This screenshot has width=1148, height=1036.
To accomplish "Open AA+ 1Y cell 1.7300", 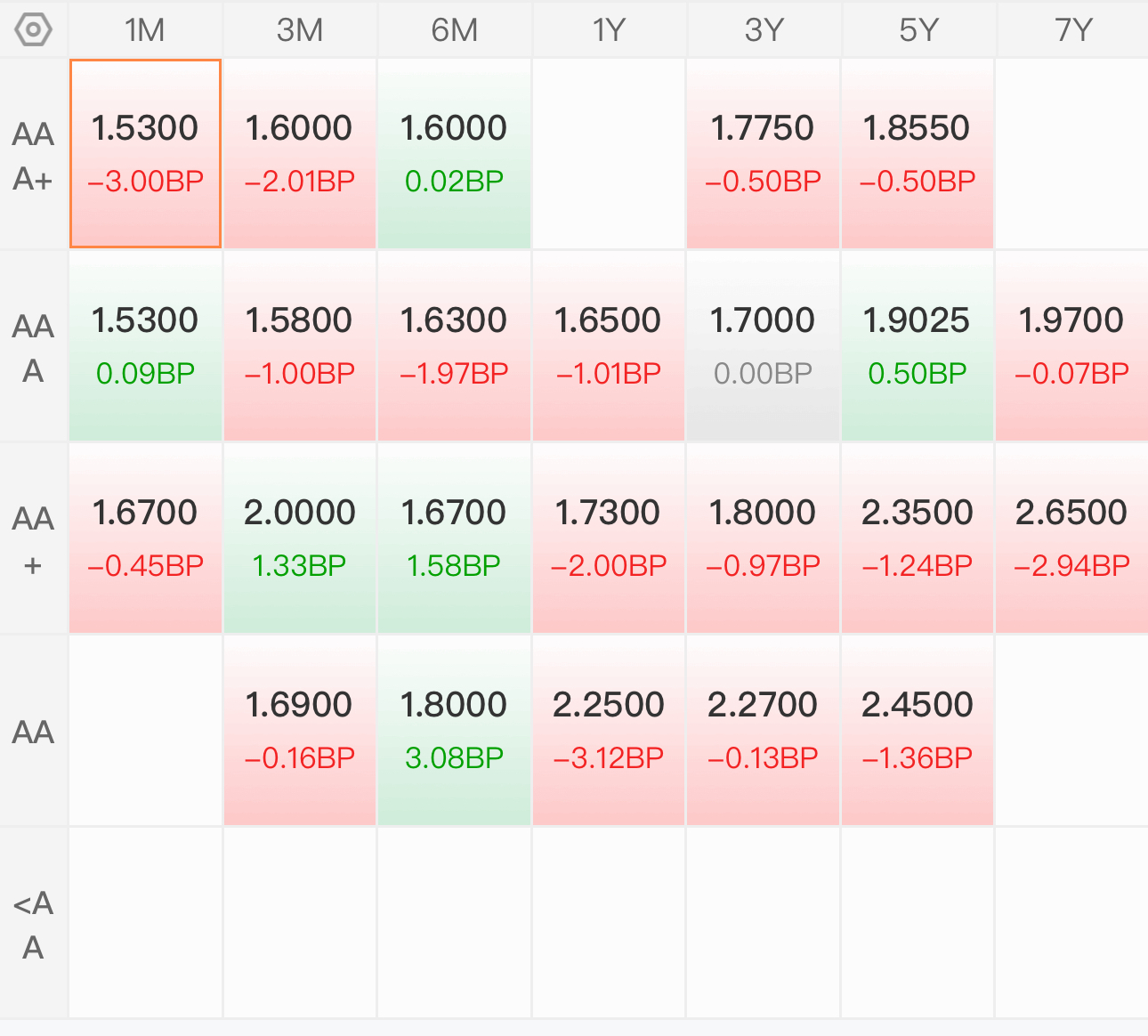I will (x=609, y=538).
